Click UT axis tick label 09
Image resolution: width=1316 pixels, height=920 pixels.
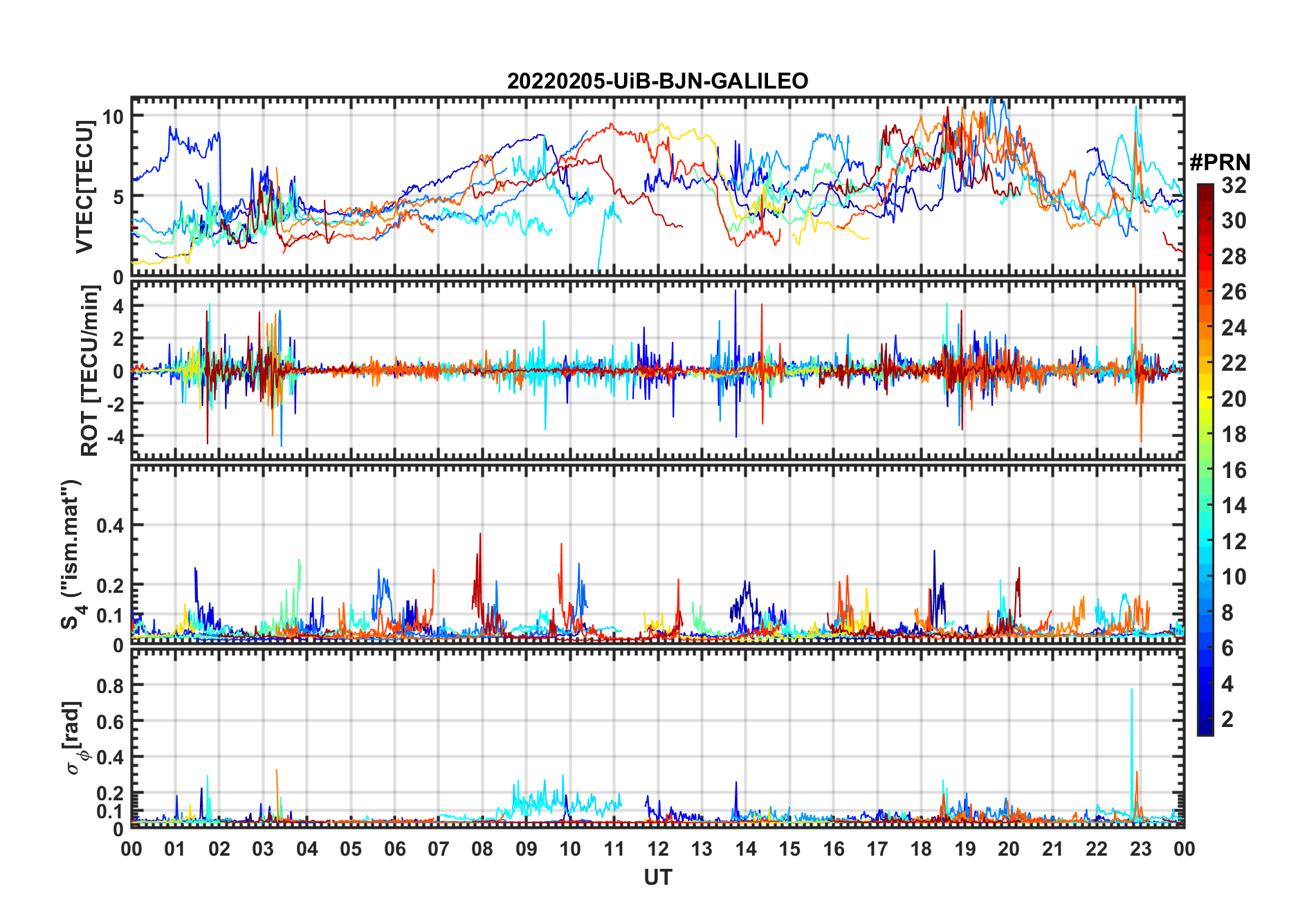527,849
